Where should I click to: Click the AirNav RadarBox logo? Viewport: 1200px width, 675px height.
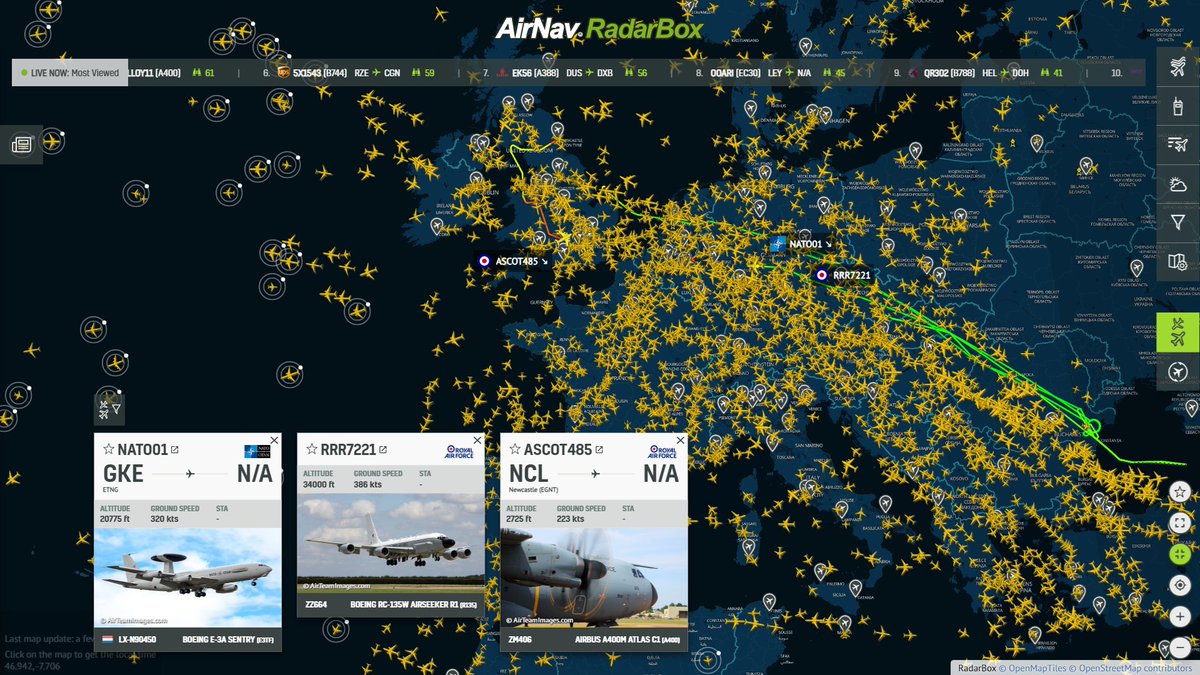tap(599, 28)
